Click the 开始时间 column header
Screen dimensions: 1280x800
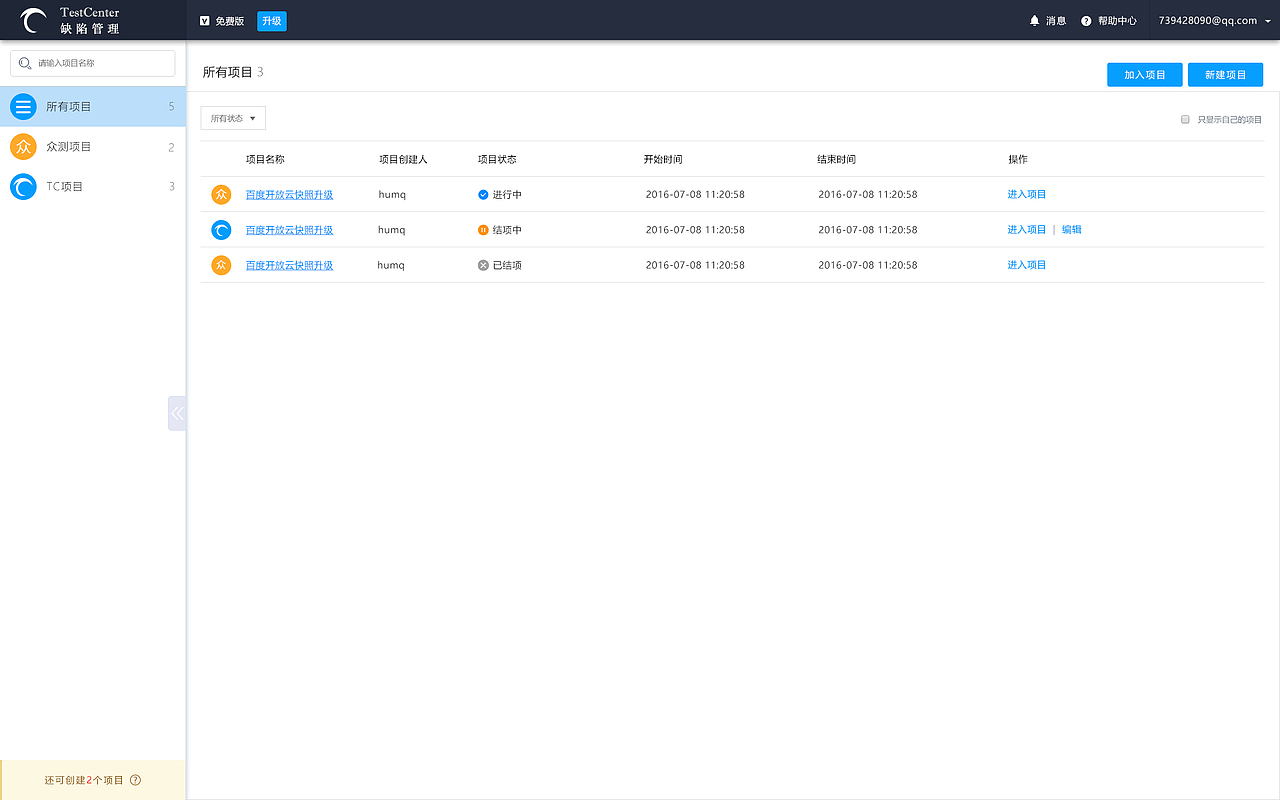point(663,159)
